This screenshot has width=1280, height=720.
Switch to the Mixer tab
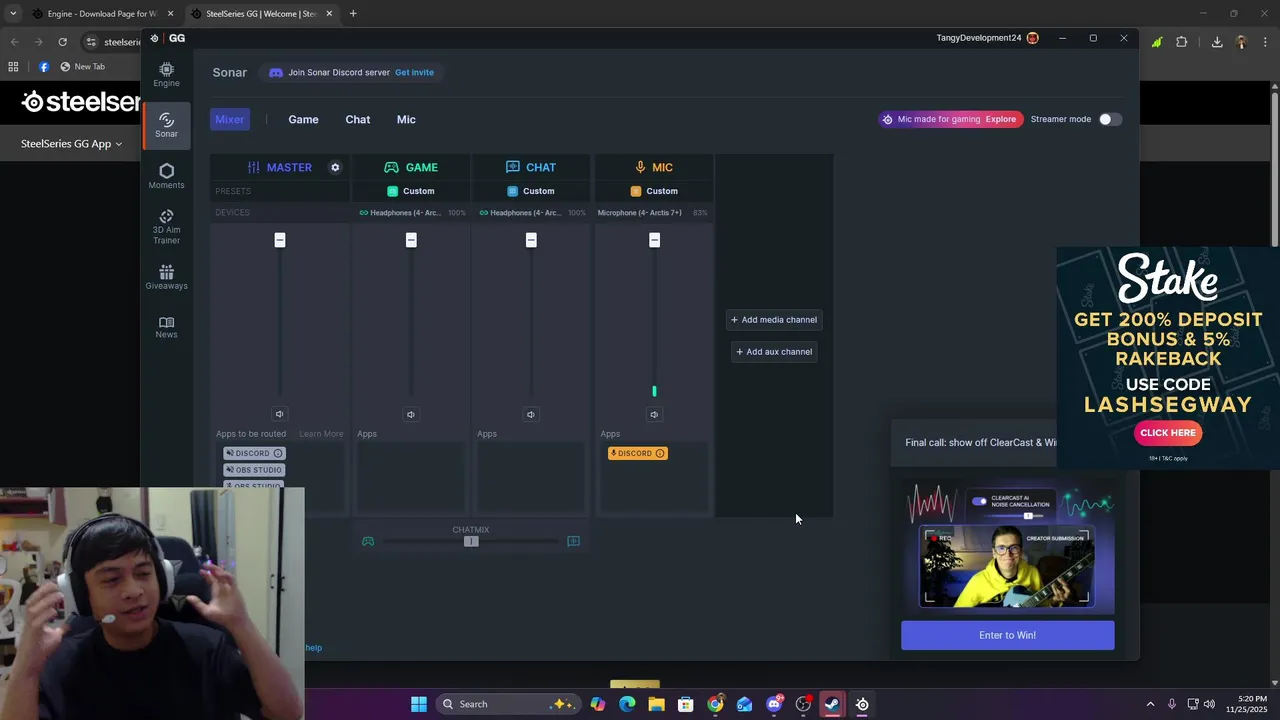pyautogui.click(x=229, y=119)
